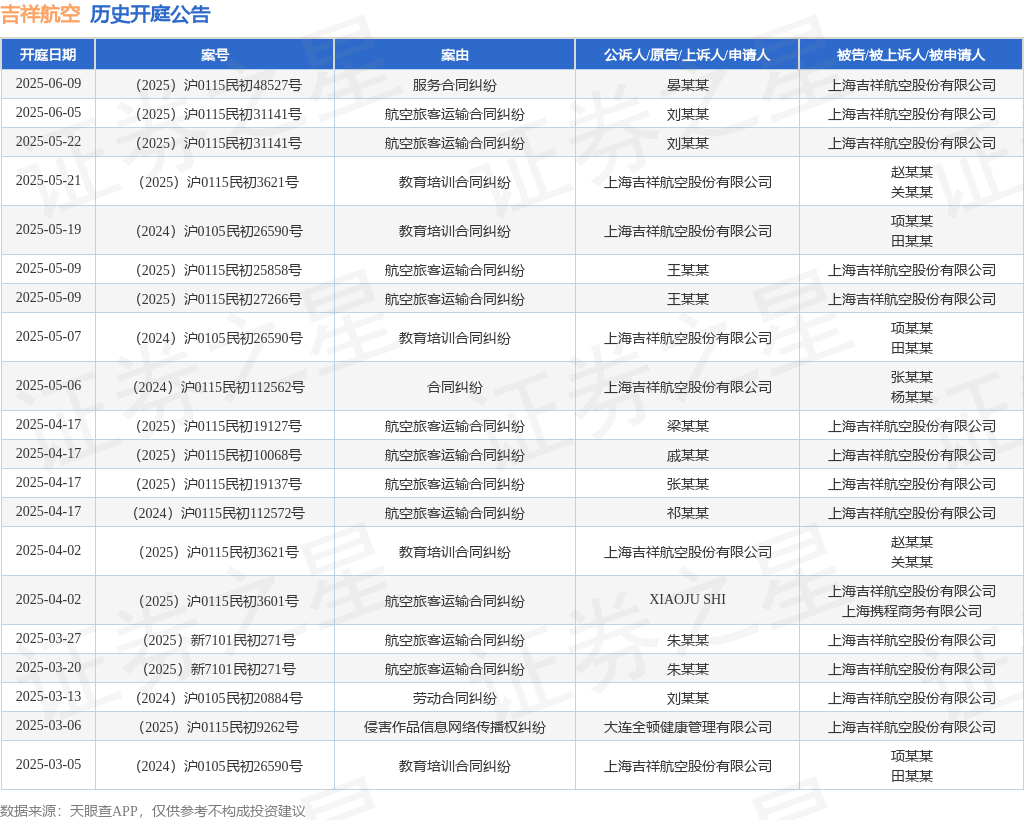Image resolution: width=1024 pixels, height=820 pixels.
Task: Select the 被告/被上诉人/被申请人 column header
Action: pyautogui.click(x=911, y=55)
